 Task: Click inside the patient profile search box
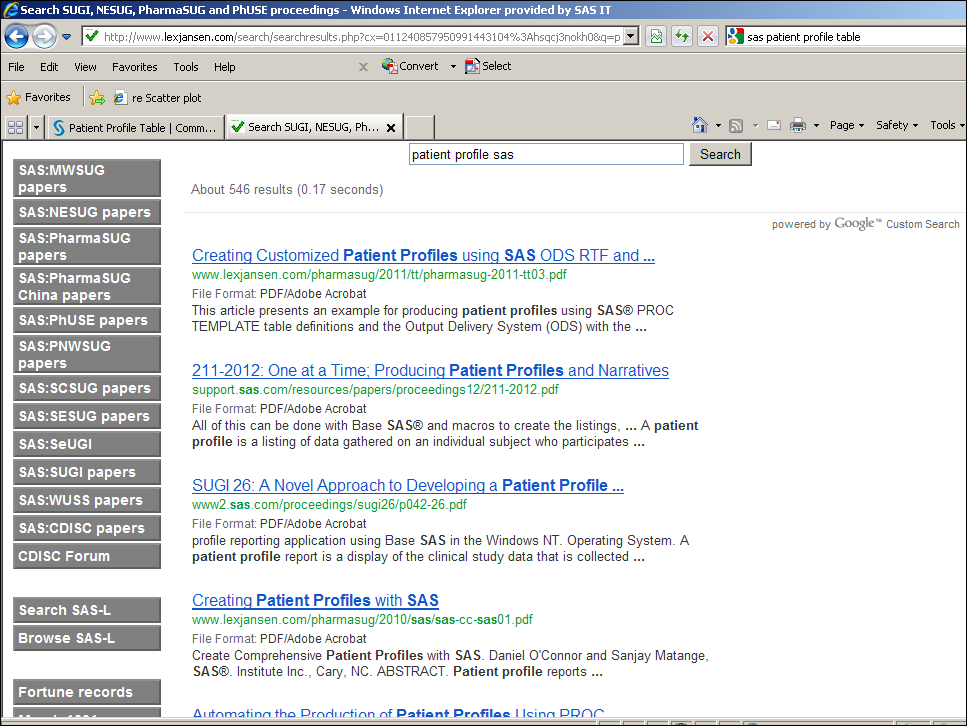[546, 154]
